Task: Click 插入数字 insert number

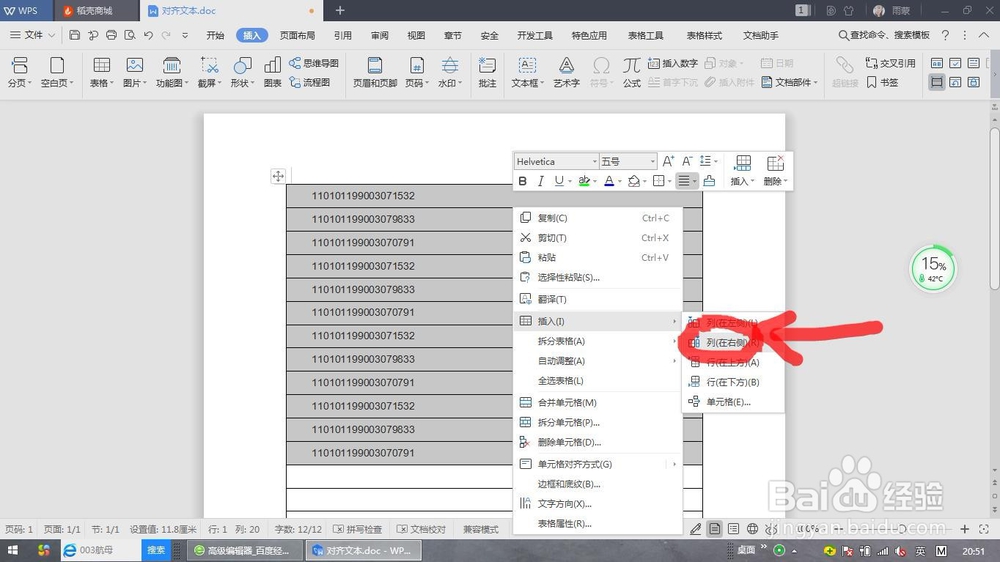Action: pyautogui.click(x=673, y=63)
